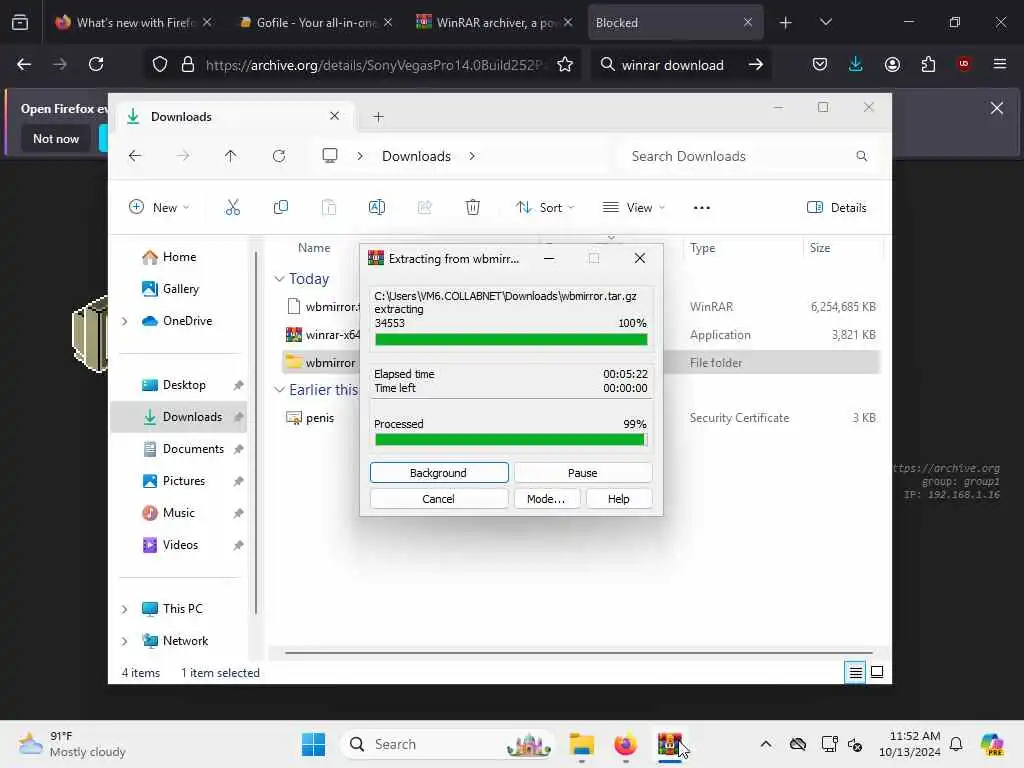The height and width of the screenshot is (768, 1024).
Task: Open the View dropdown
Action: 633,208
